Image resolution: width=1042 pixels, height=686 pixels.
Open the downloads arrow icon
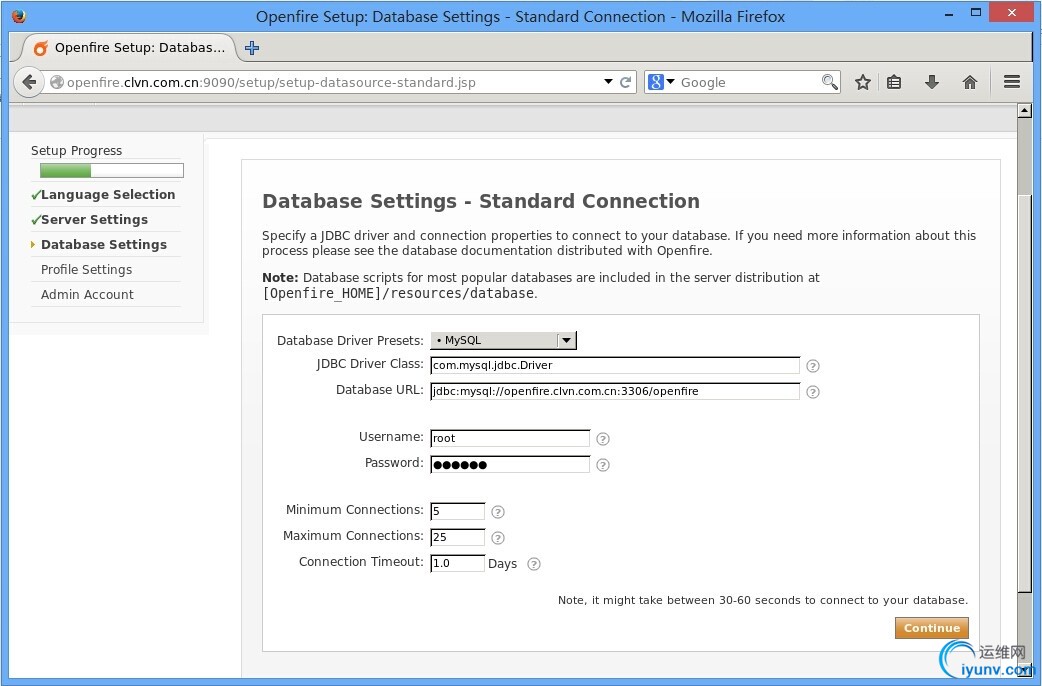[x=932, y=82]
